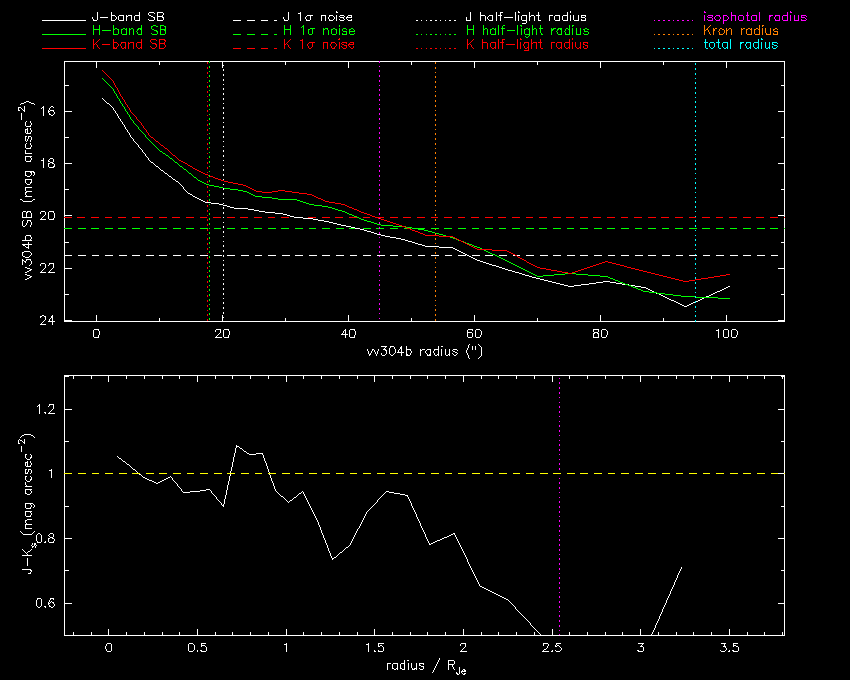Click the magenta isophotal radius legend label

[x=754, y=18]
